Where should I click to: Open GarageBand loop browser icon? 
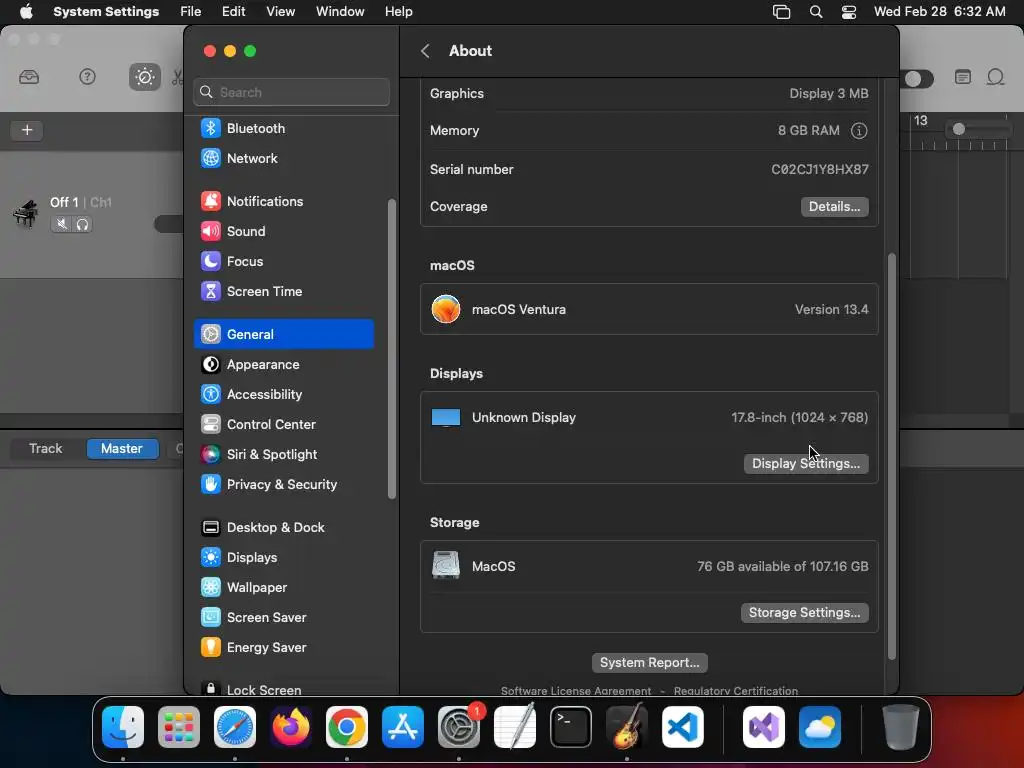995,77
